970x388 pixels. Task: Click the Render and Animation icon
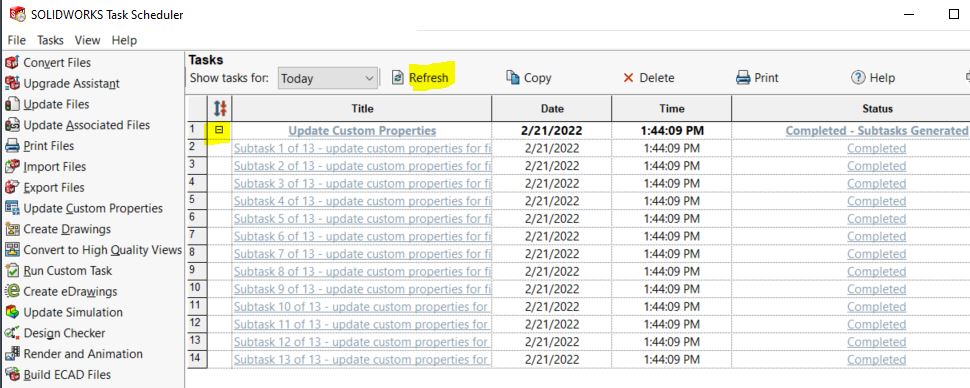[12, 354]
